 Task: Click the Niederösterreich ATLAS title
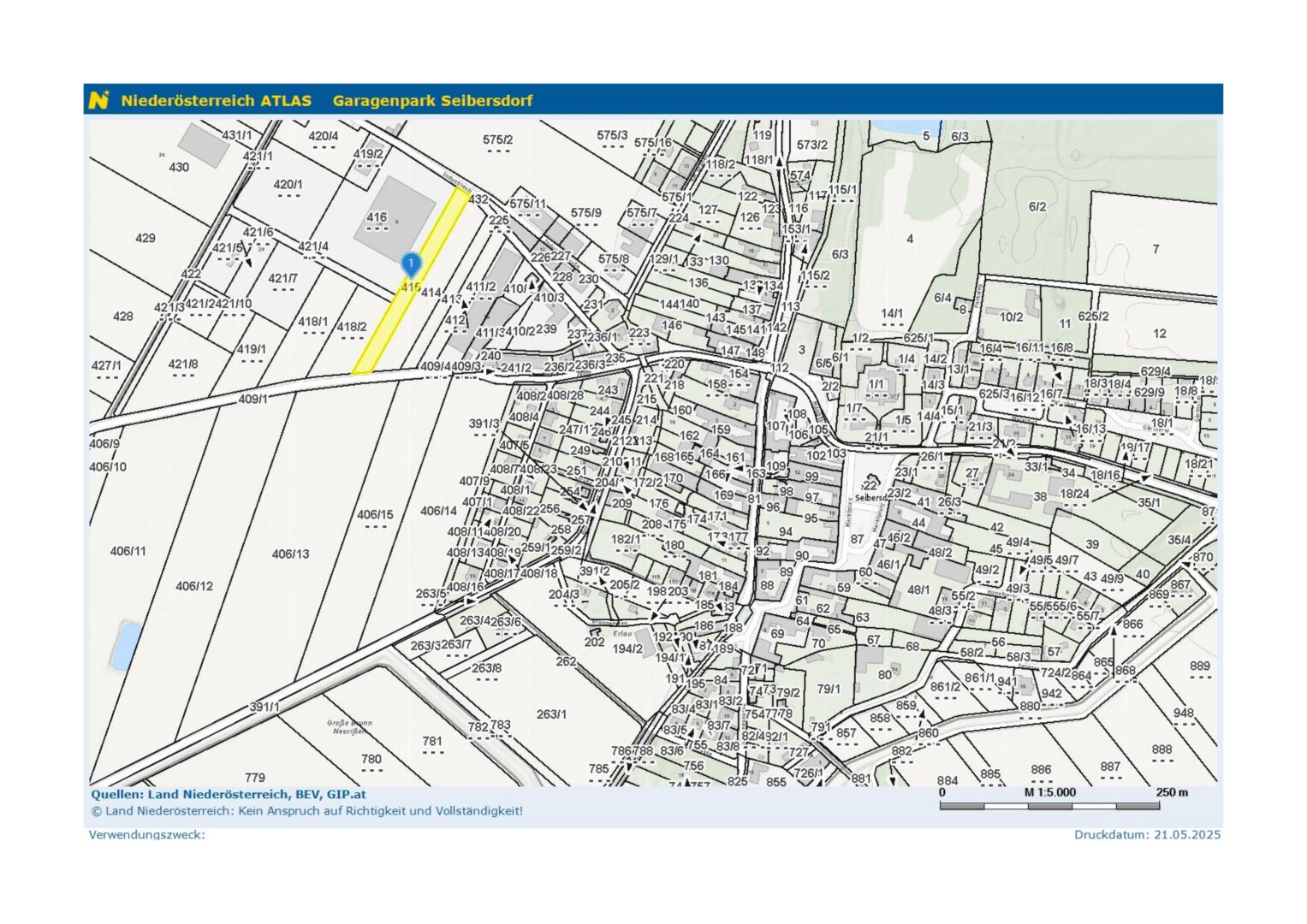[x=216, y=100]
